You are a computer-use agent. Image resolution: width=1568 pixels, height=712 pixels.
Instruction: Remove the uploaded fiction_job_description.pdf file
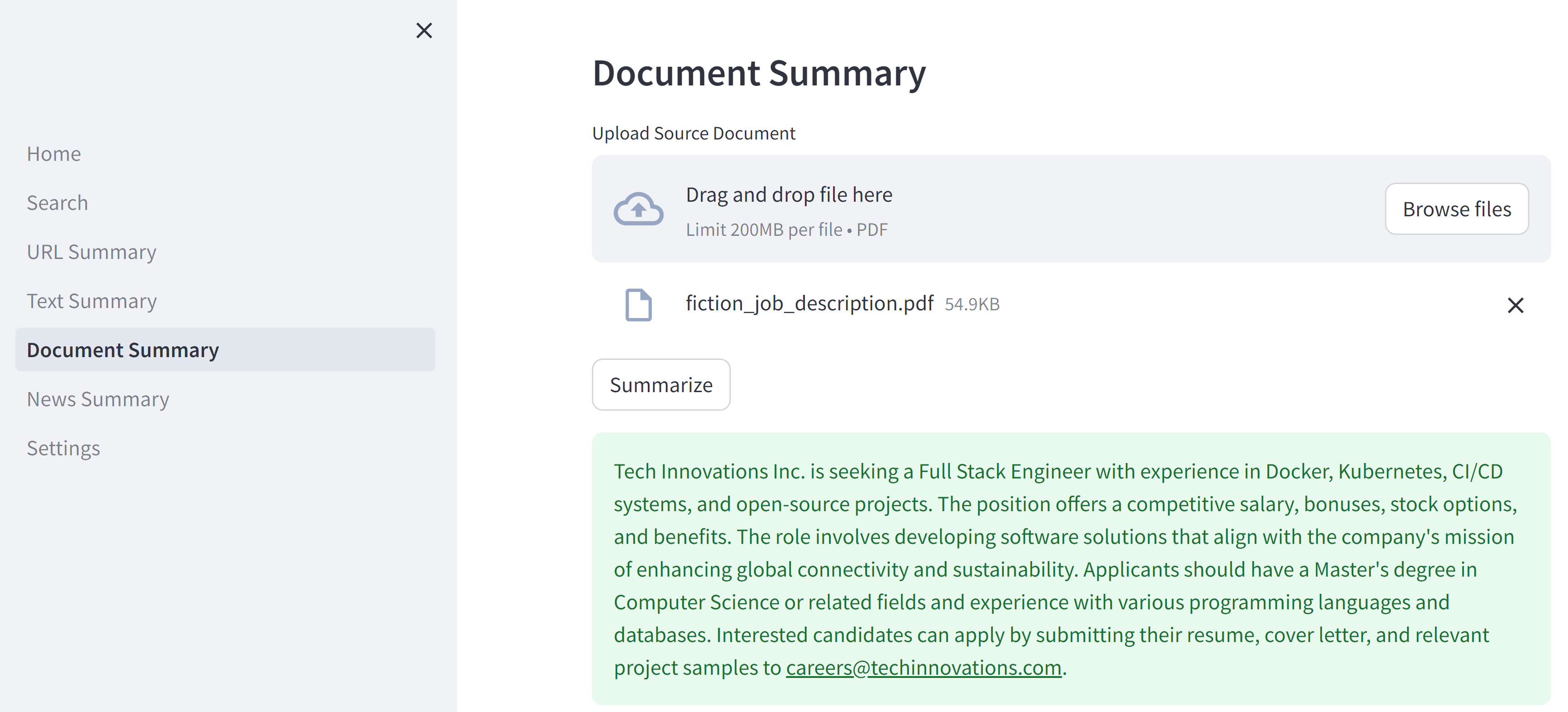coord(1515,305)
